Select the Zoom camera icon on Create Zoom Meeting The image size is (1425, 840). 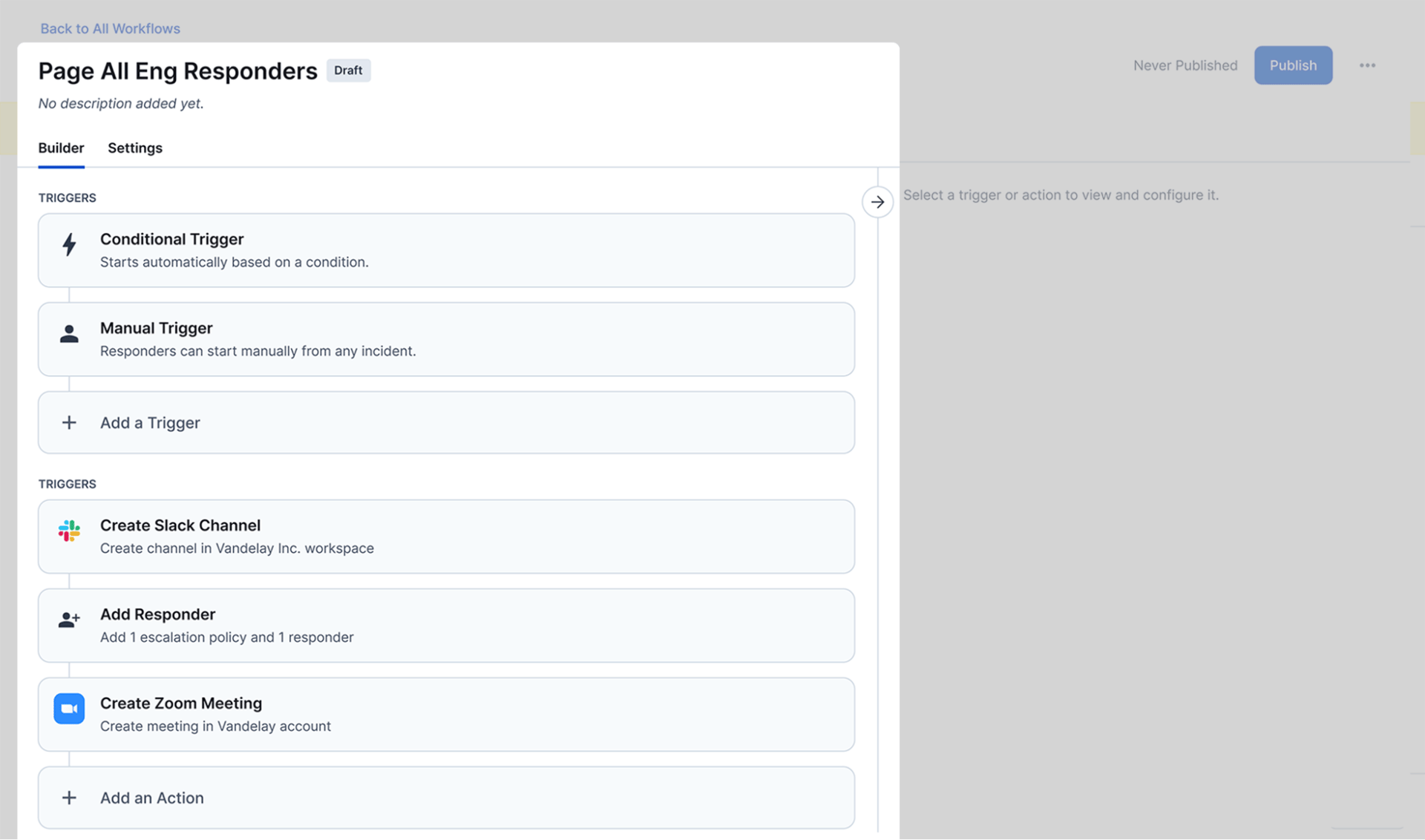coord(69,709)
